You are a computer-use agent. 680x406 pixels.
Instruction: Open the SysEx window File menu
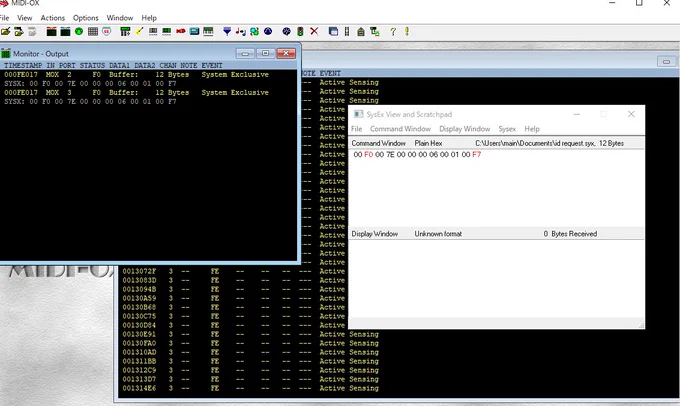tap(356, 129)
